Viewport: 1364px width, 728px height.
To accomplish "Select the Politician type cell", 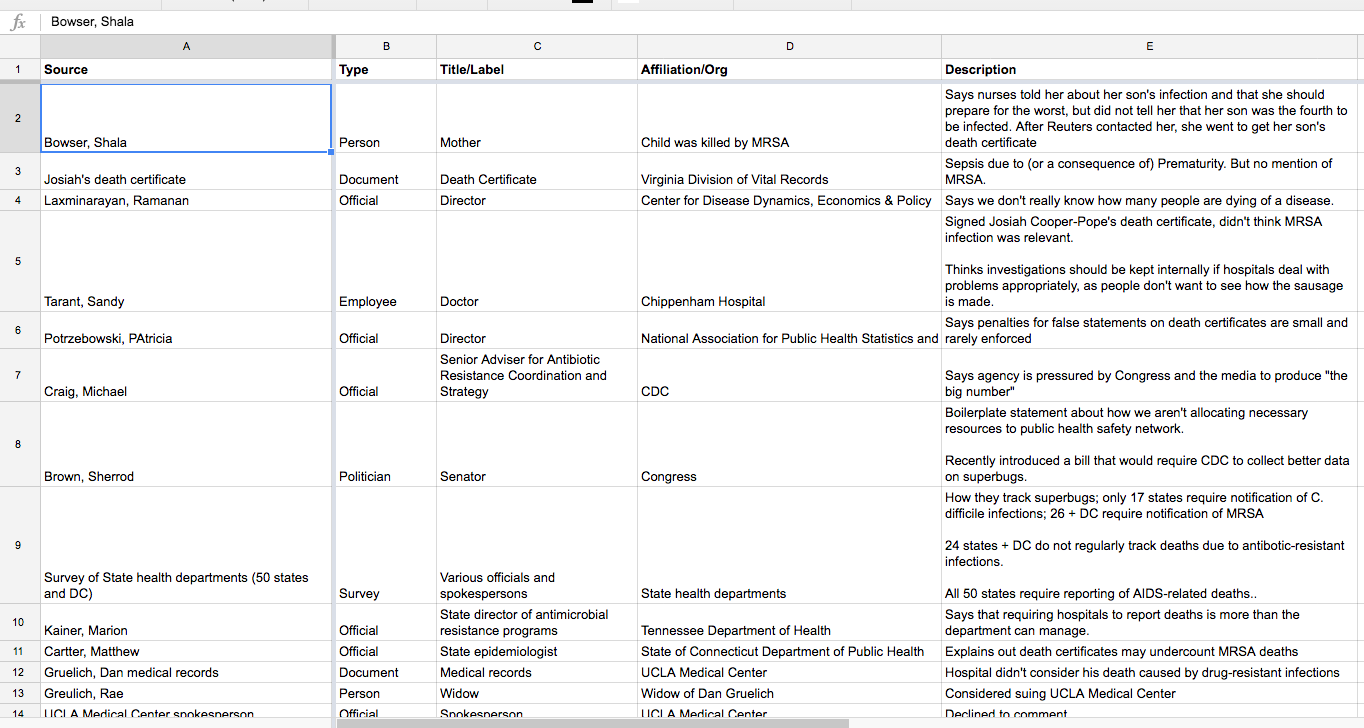I will (x=386, y=444).
